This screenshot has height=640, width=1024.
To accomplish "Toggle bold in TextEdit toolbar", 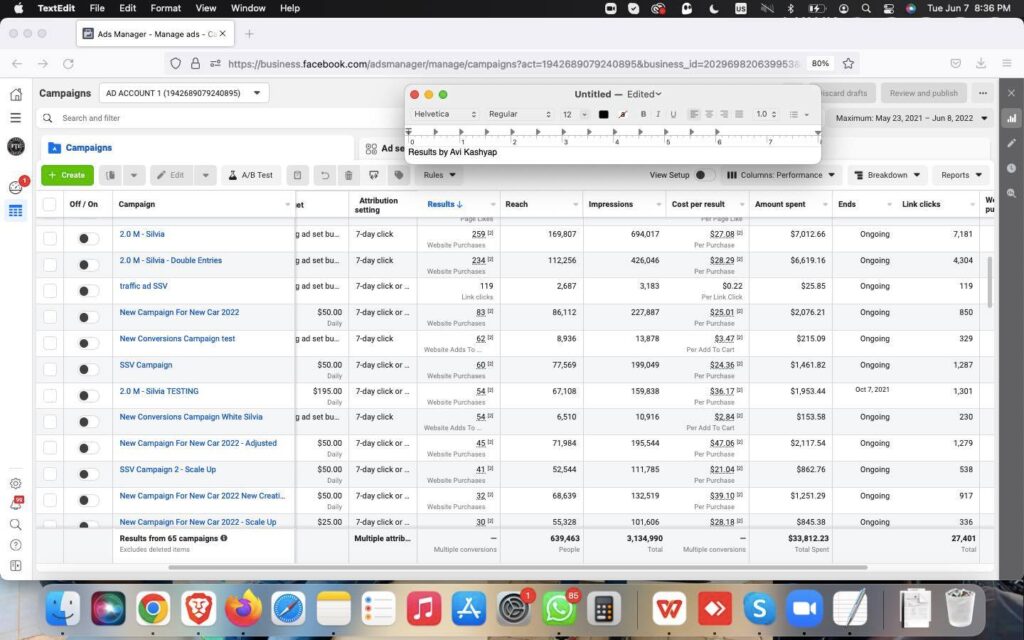I will (643, 114).
